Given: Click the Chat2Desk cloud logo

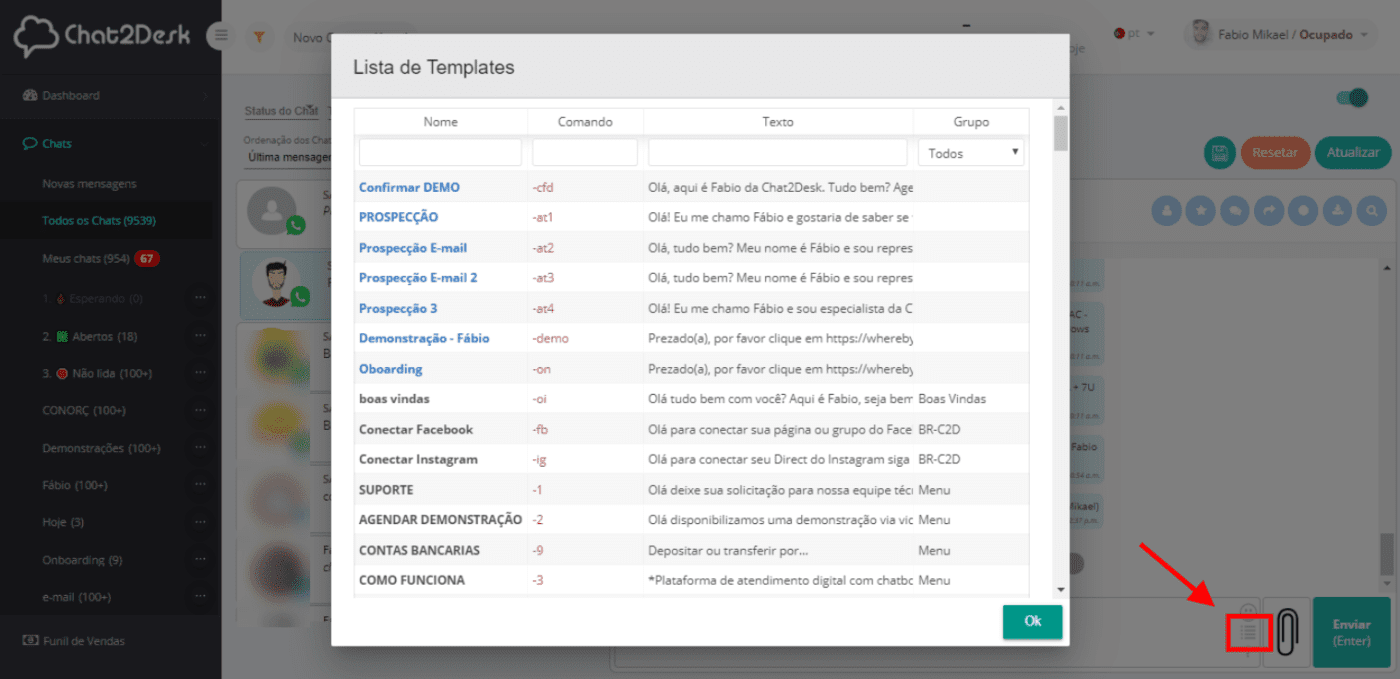Looking at the screenshot, I should click(x=36, y=36).
